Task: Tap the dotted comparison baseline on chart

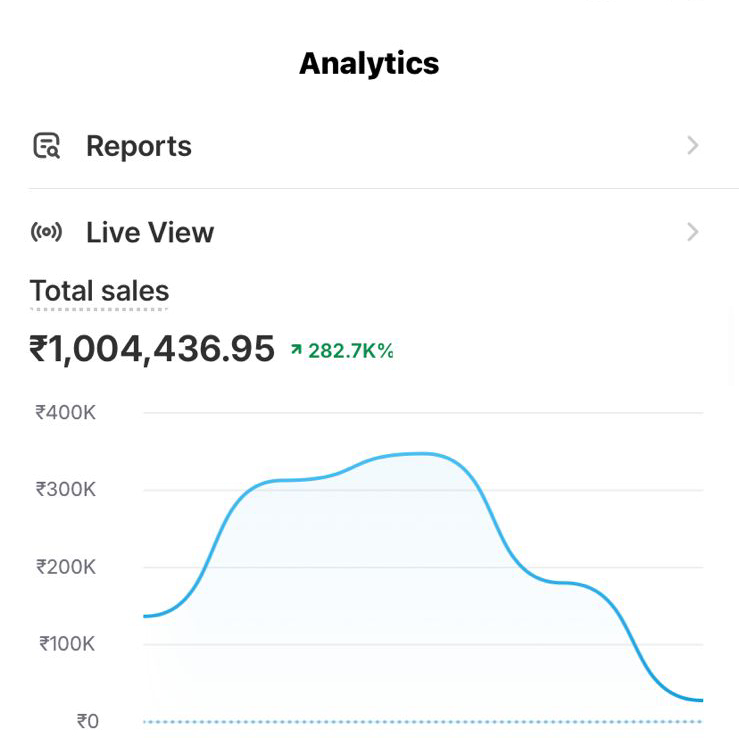Action: (x=423, y=722)
